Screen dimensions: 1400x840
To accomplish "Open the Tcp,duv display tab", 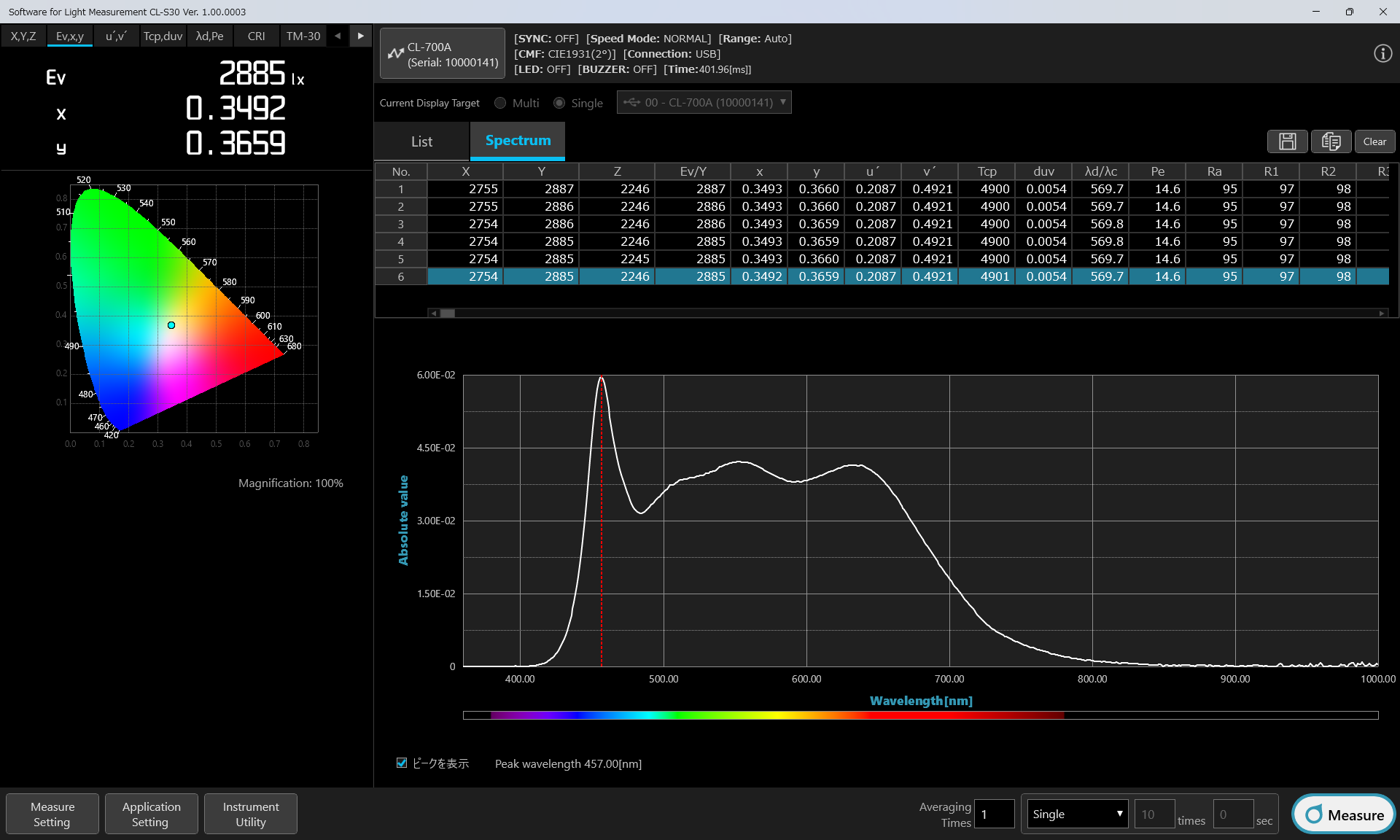I will click(x=163, y=36).
